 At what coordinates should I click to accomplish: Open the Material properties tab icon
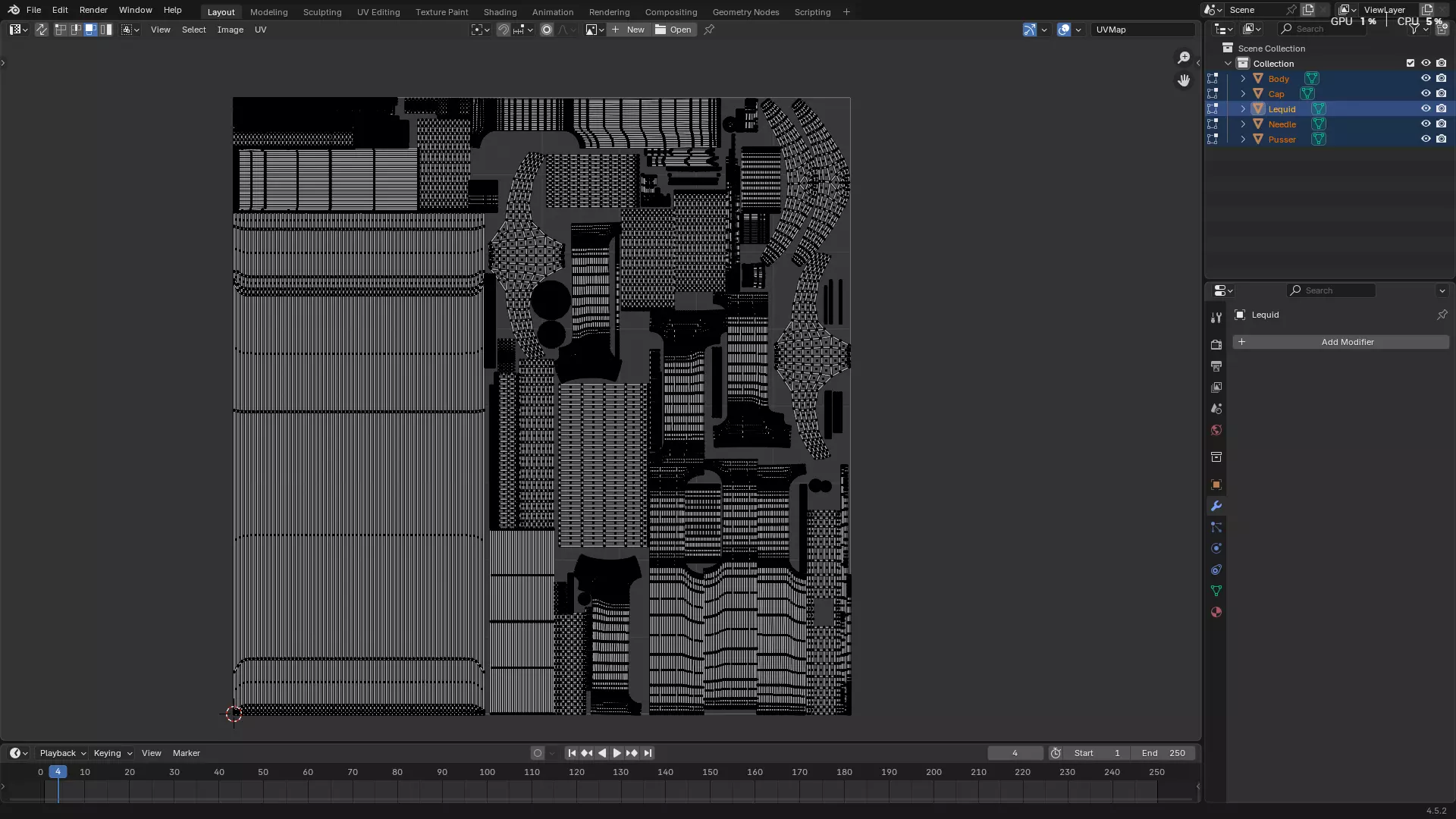coord(1216,612)
